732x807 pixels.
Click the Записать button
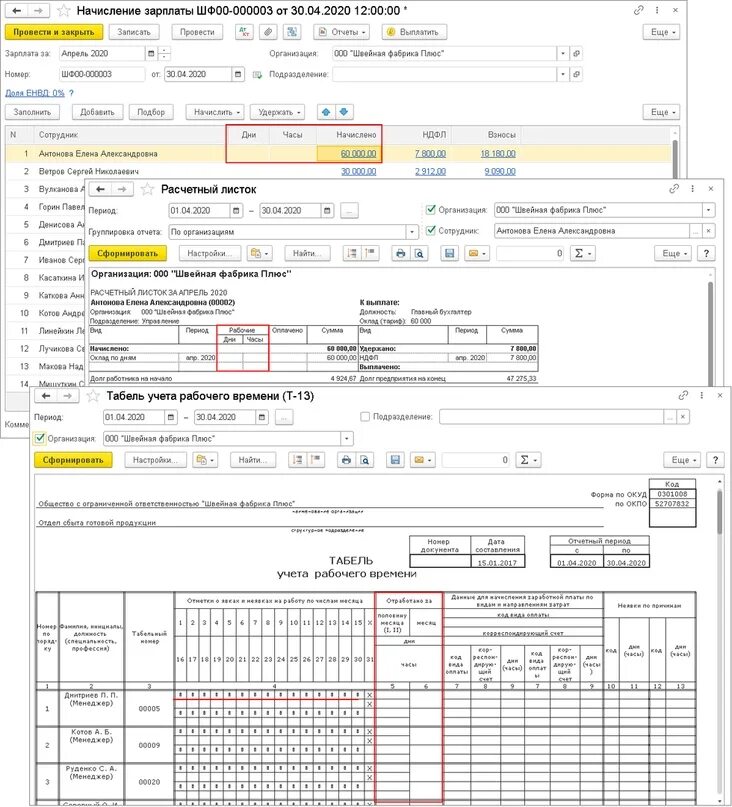pyautogui.click(x=134, y=32)
